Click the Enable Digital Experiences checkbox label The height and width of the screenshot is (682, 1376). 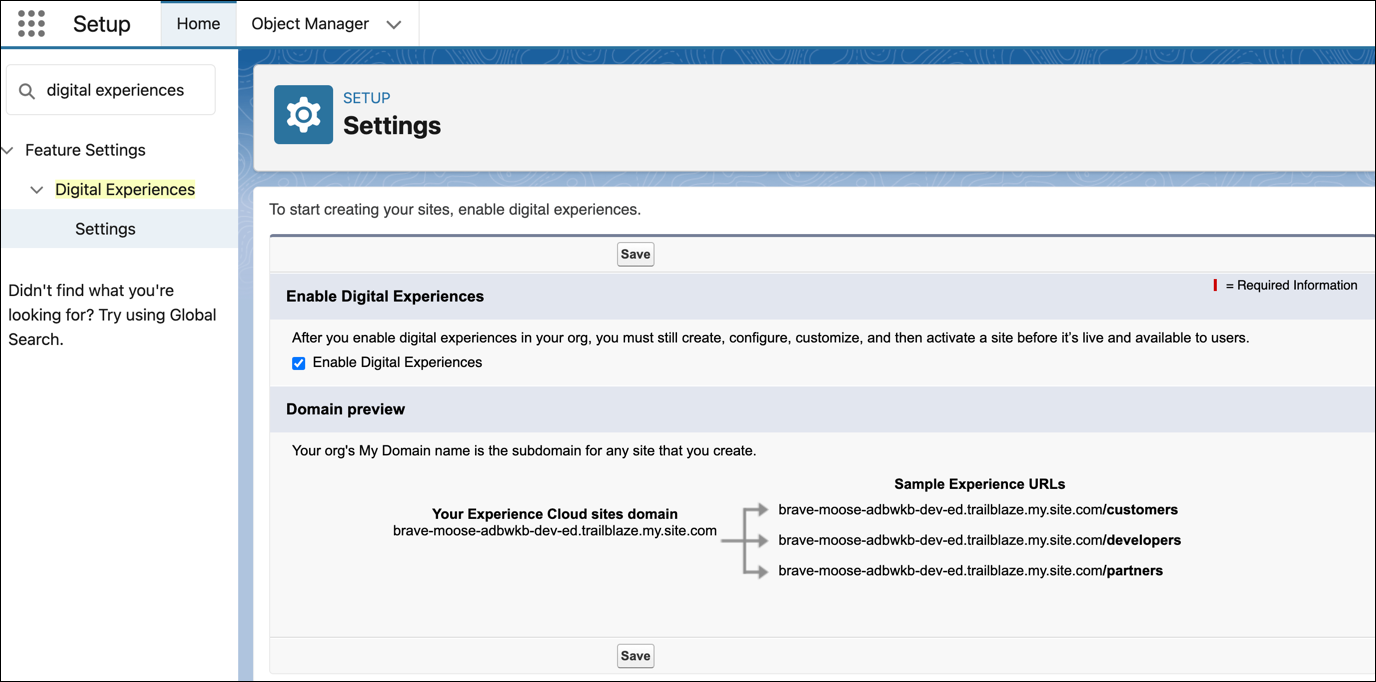tap(397, 363)
